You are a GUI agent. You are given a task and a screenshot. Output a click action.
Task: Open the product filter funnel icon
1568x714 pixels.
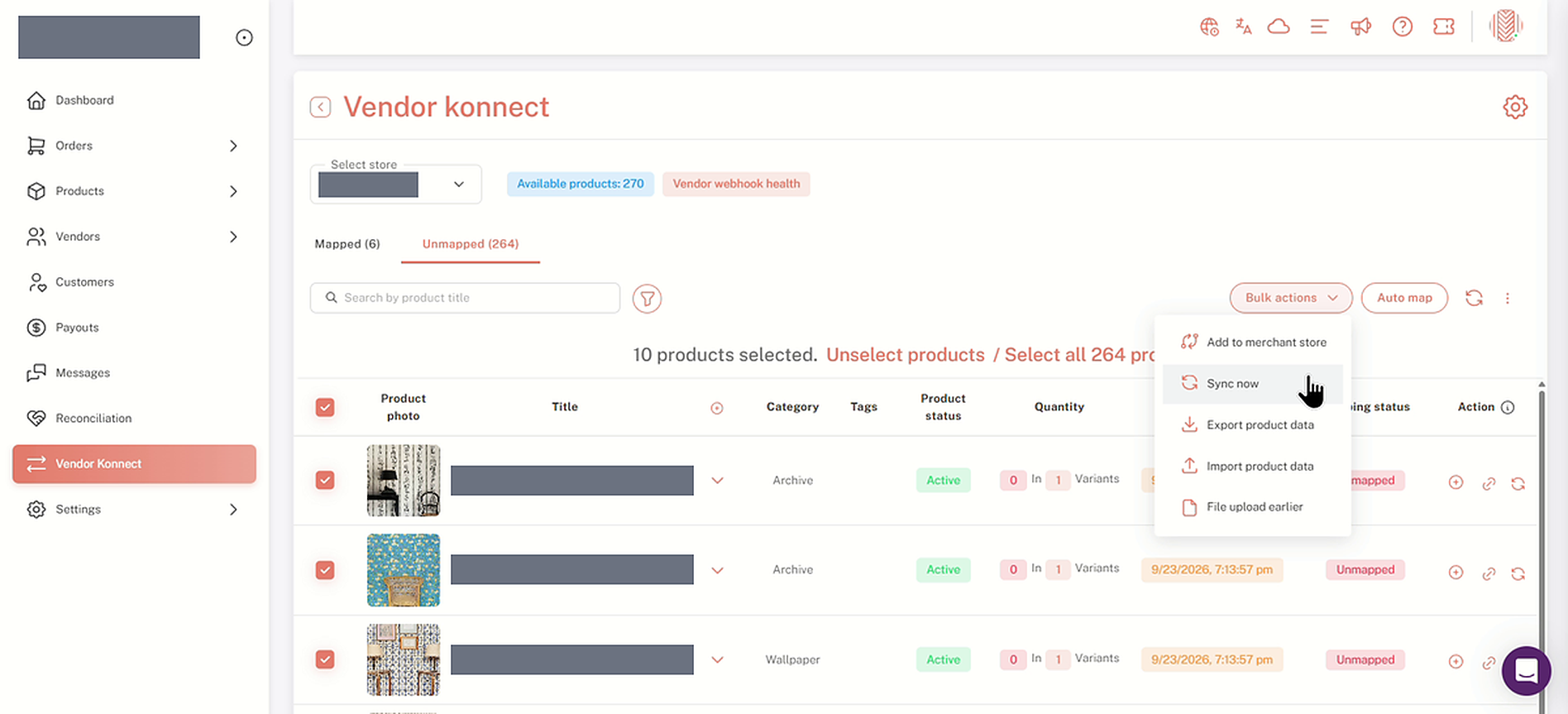coord(647,299)
